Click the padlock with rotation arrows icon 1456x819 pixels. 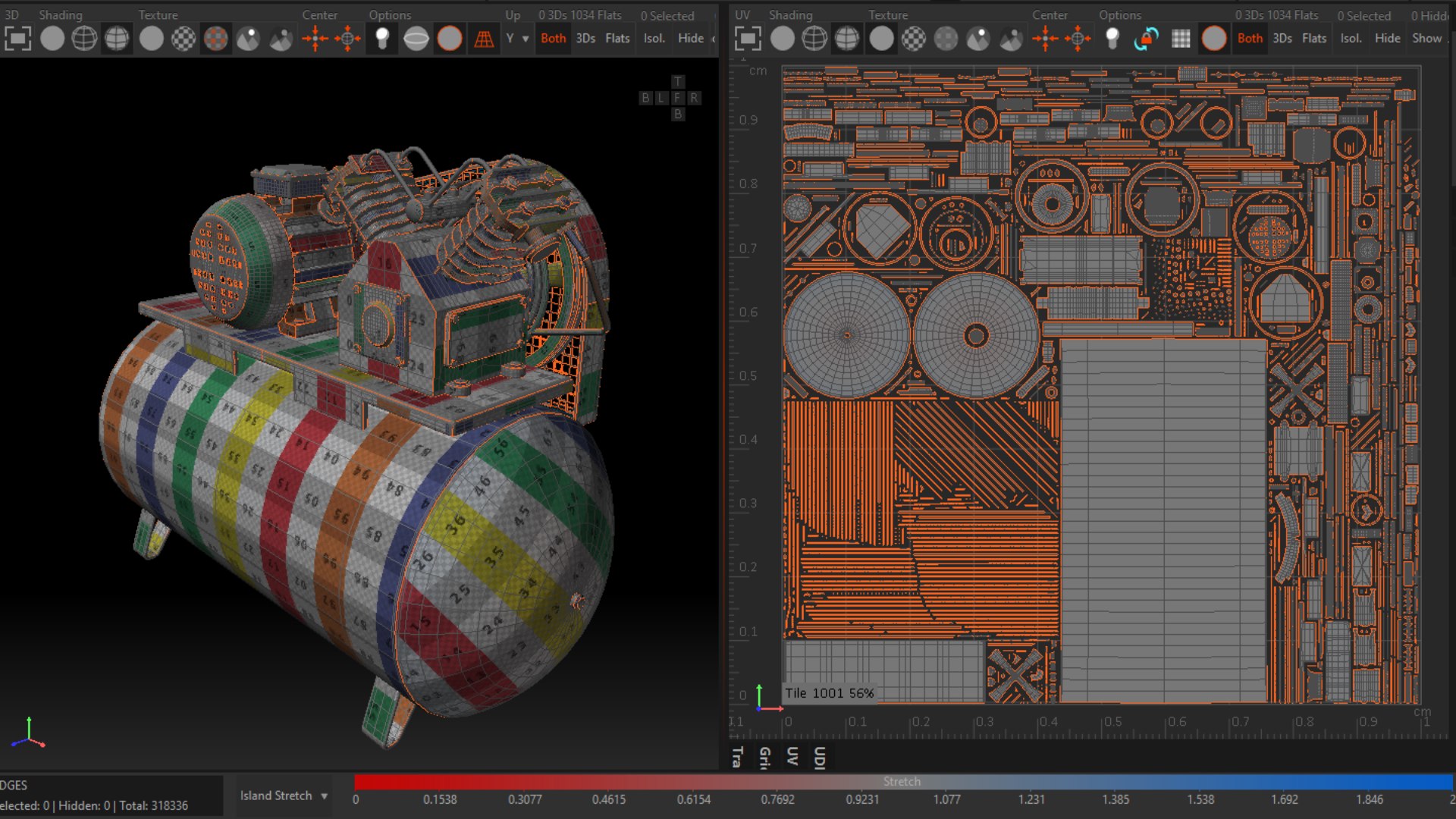(x=1147, y=39)
